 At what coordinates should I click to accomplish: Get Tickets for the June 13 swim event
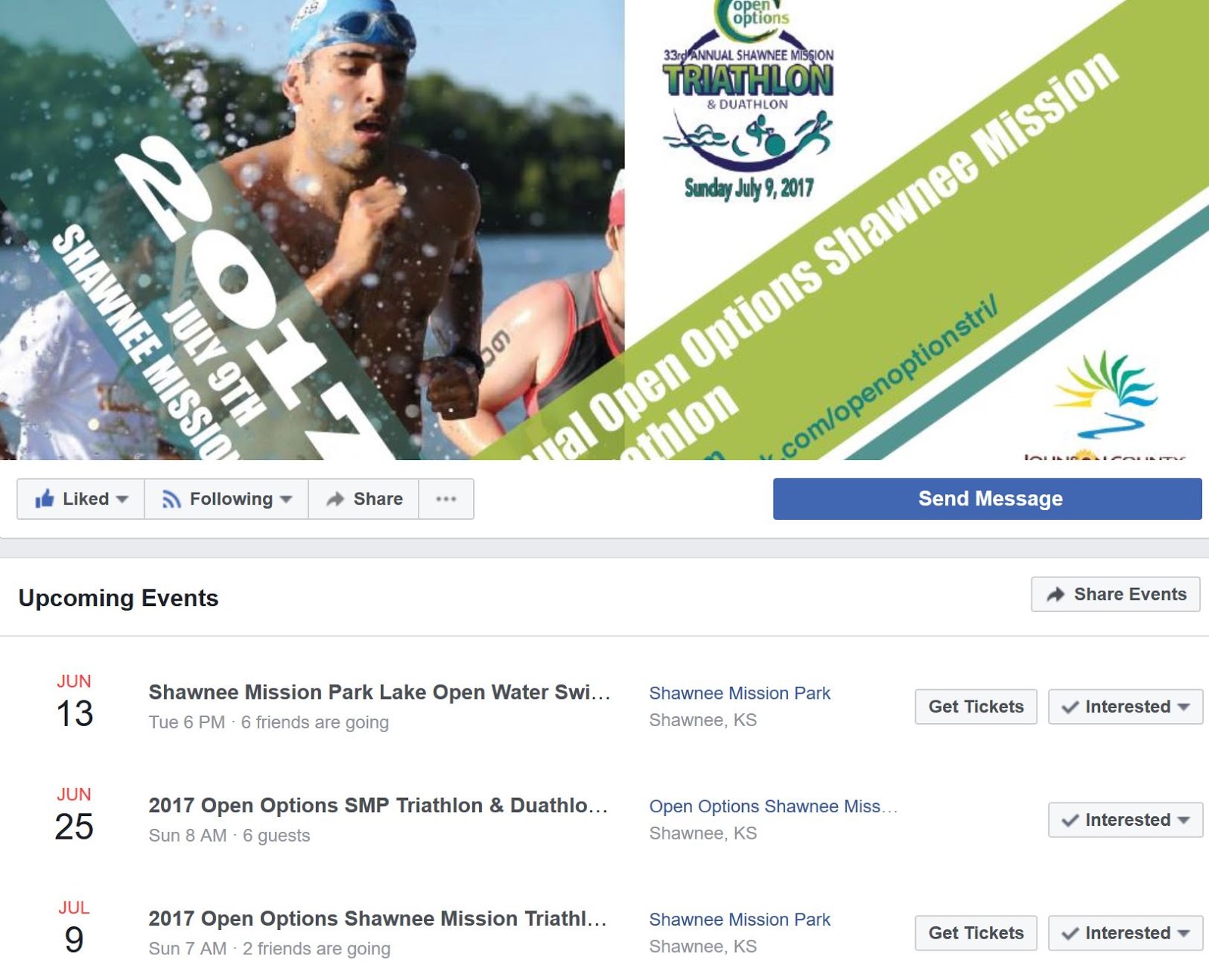point(976,706)
